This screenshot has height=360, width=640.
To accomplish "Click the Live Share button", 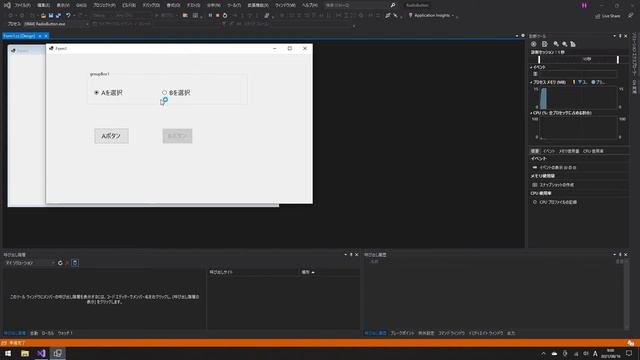I will click(608, 16).
